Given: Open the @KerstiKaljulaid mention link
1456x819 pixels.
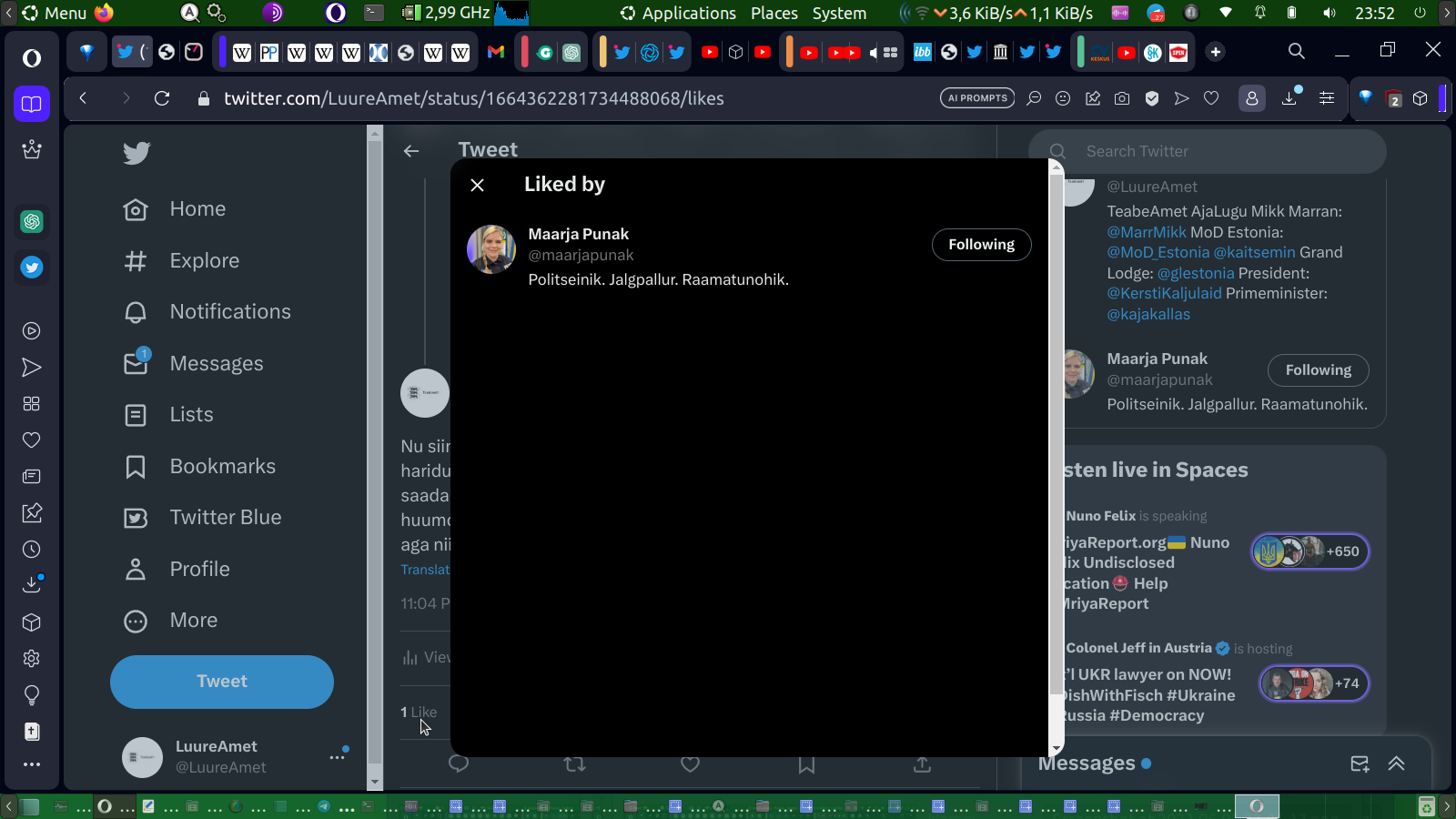Looking at the screenshot, I should [x=1164, y=293].
